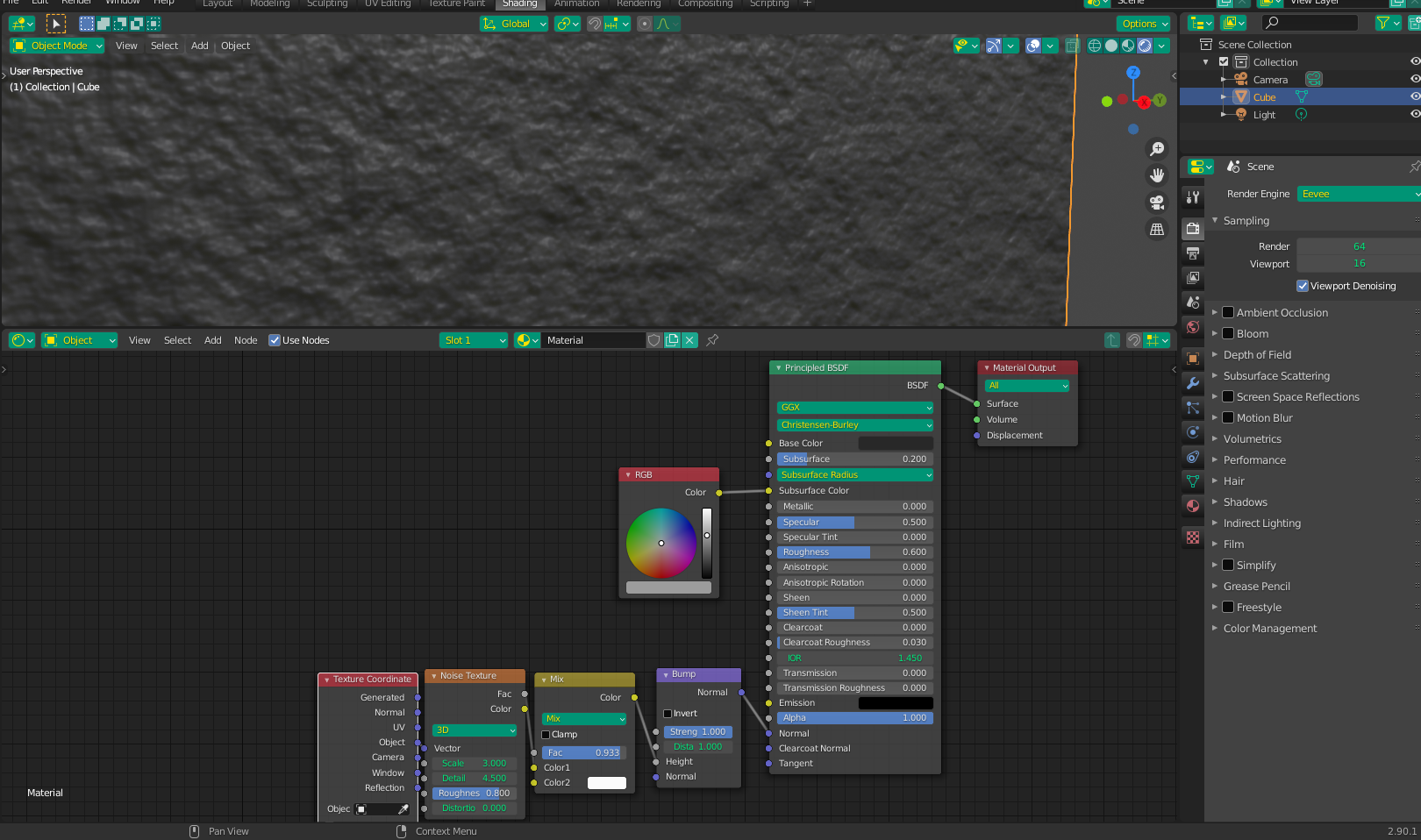Image resolution: width=1421 pixels, height=840 pixels.
Task: Switch viewport to solid shading
Action: point(1111,46)
